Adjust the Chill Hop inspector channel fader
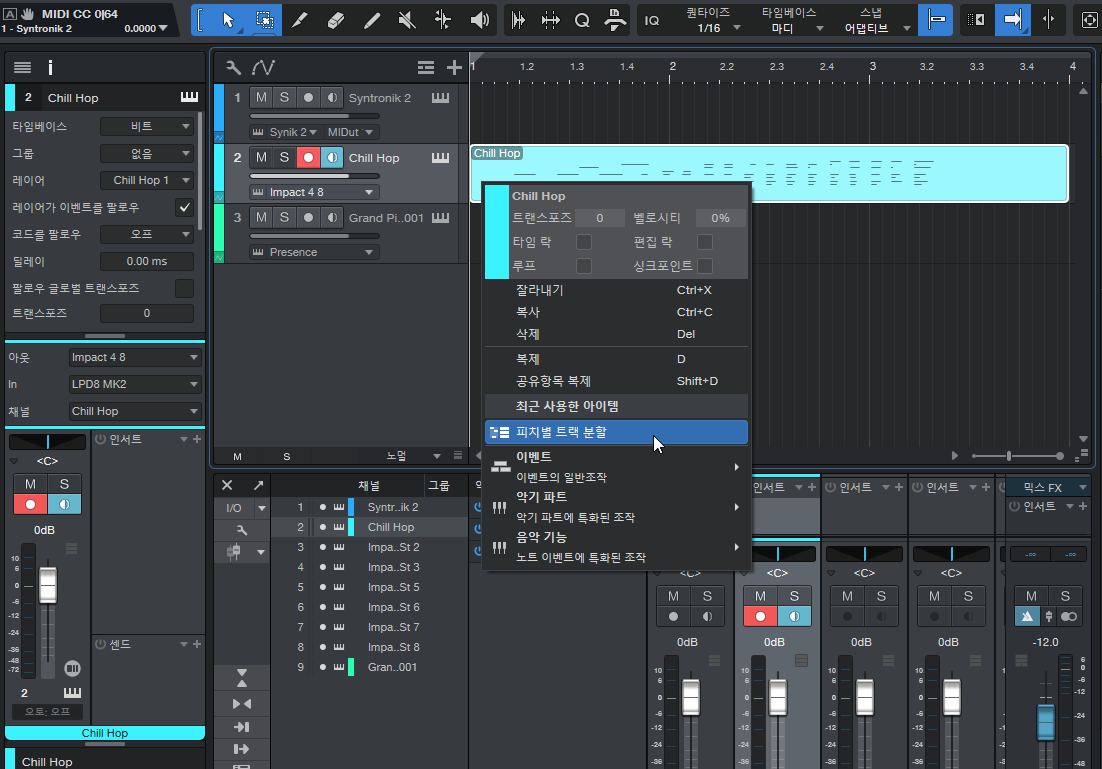 [x=48, y=586]
